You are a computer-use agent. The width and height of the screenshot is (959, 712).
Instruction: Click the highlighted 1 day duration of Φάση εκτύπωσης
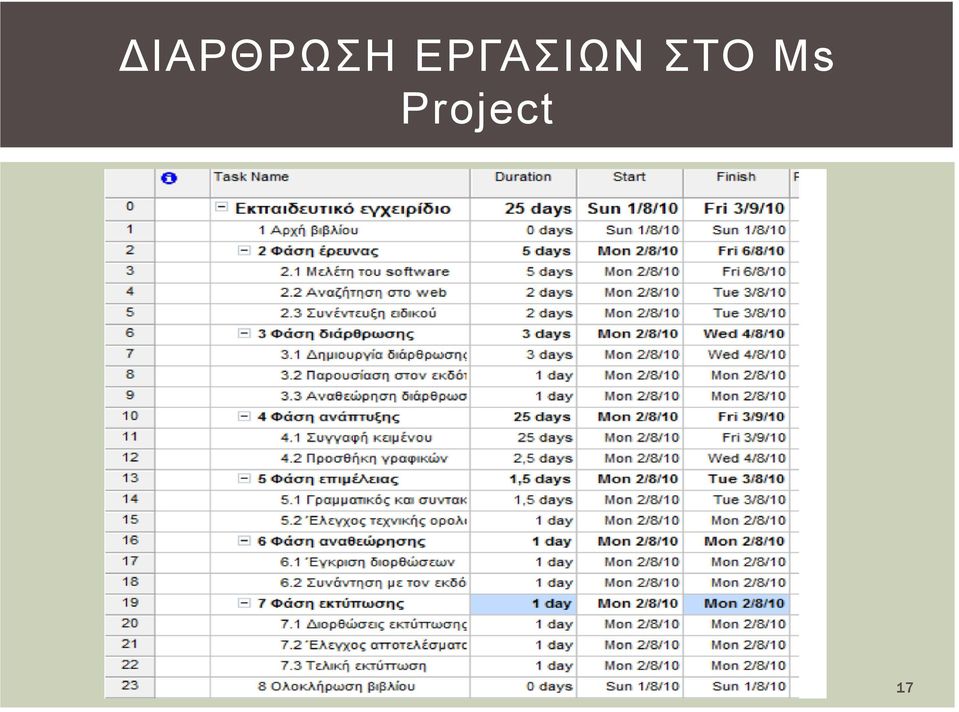point(523,604)
